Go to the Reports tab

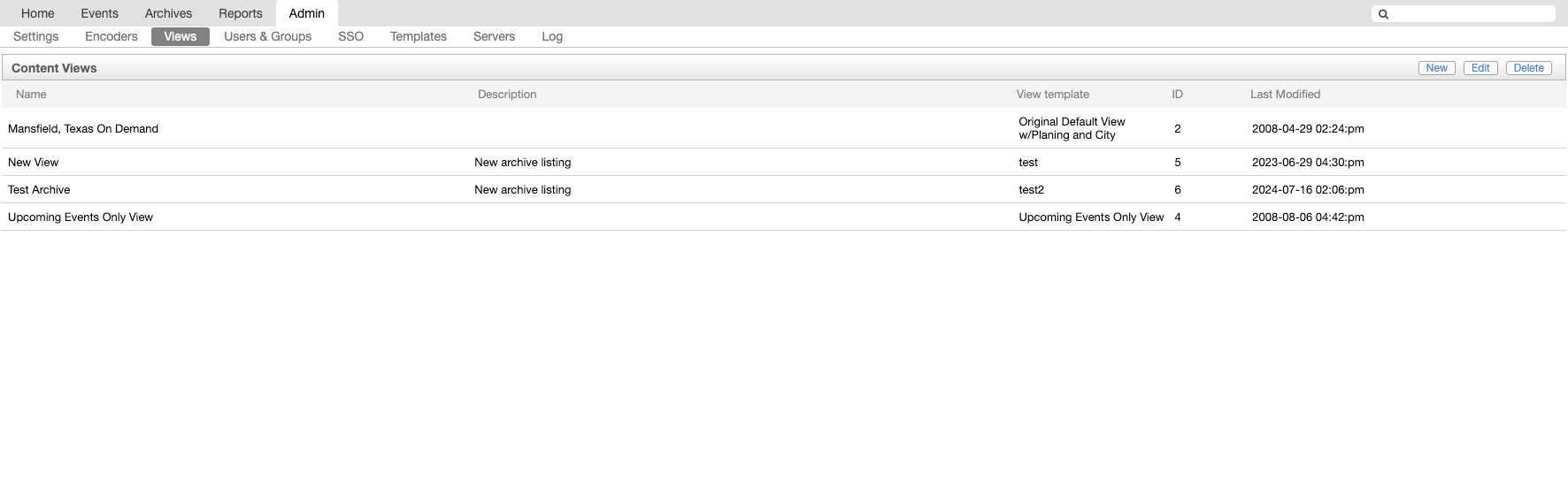click(x=241, y=13)
